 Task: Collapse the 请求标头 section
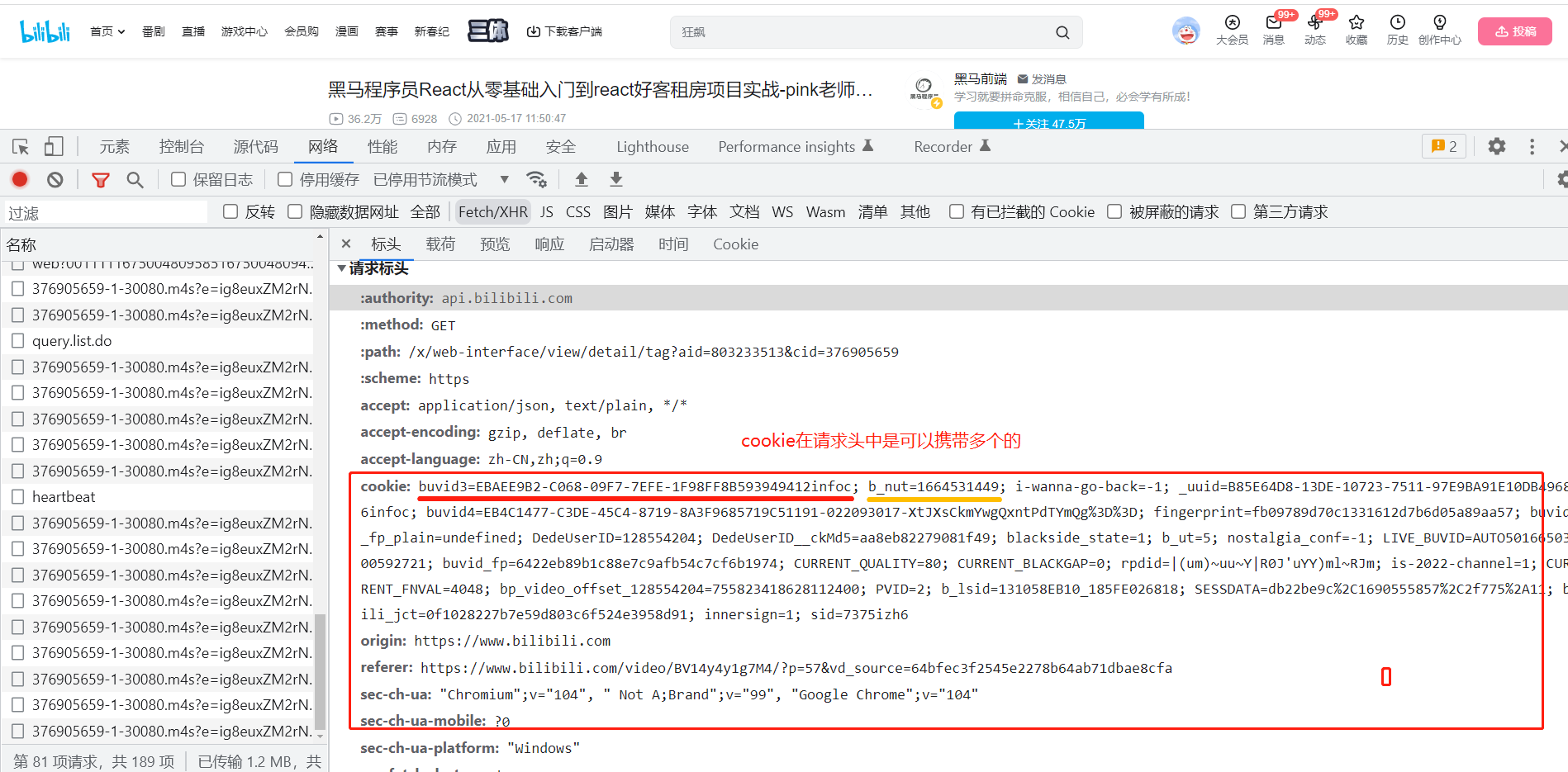tap(342, 268)
